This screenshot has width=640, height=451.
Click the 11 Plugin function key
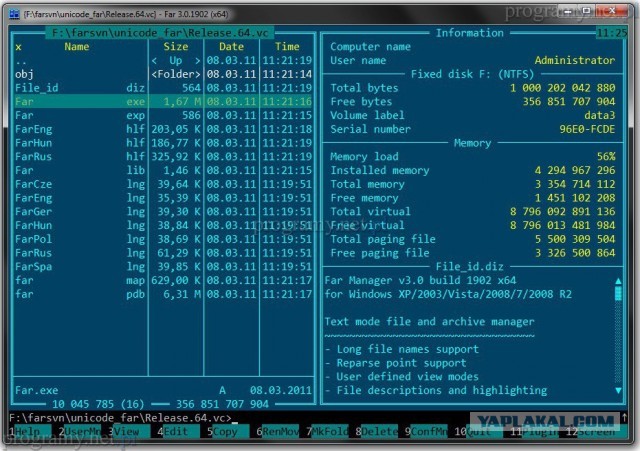tap(534, 431)
